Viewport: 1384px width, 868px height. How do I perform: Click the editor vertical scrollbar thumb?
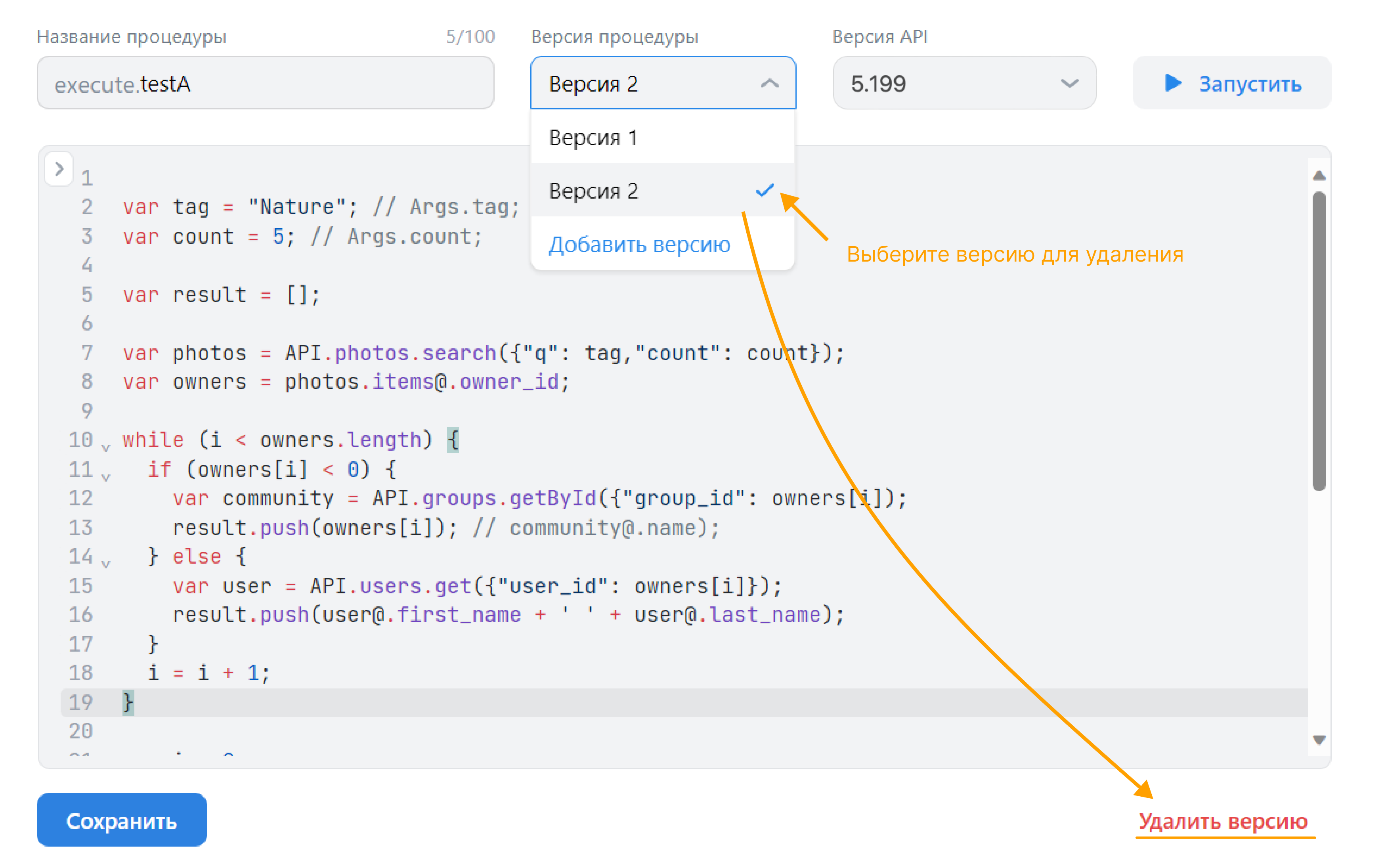tap(1319, 342)
